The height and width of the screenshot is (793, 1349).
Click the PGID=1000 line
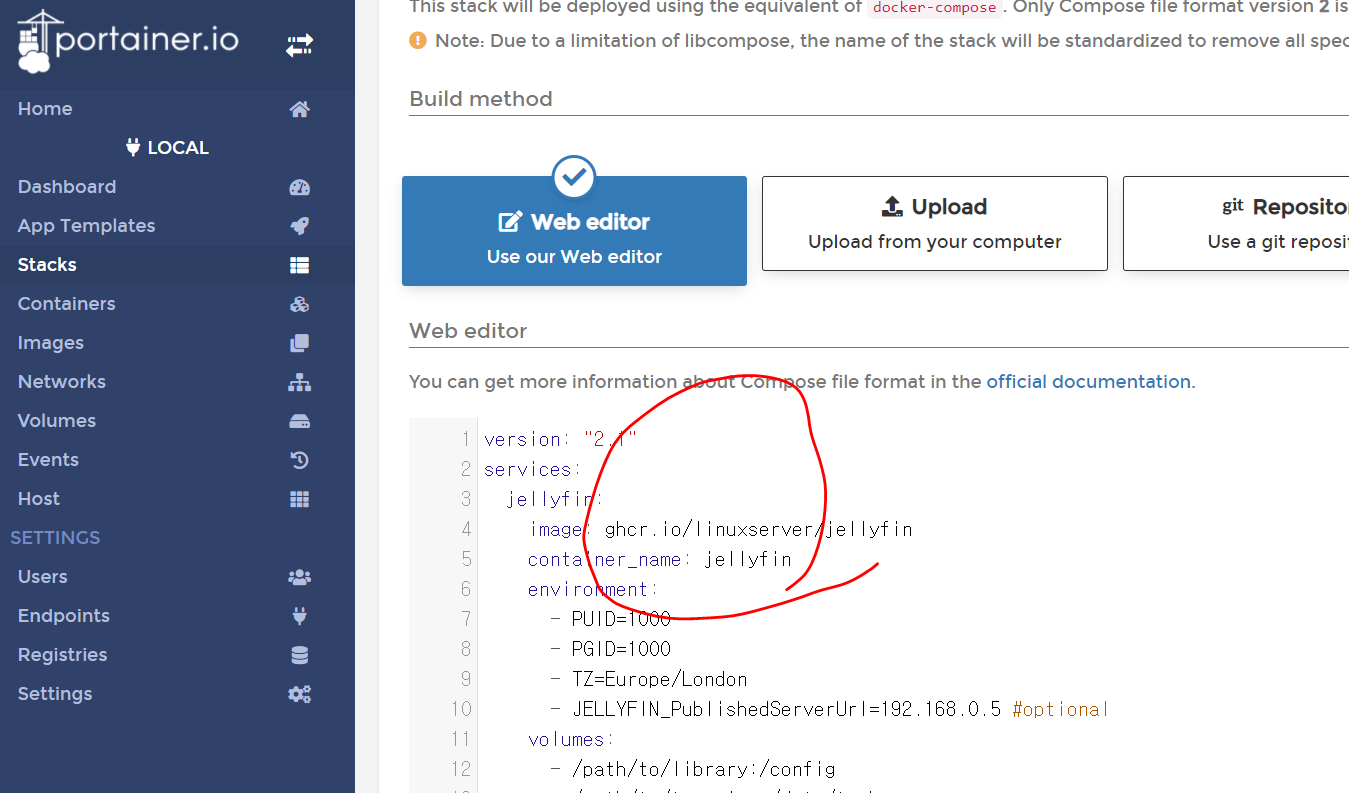point(611,649)
